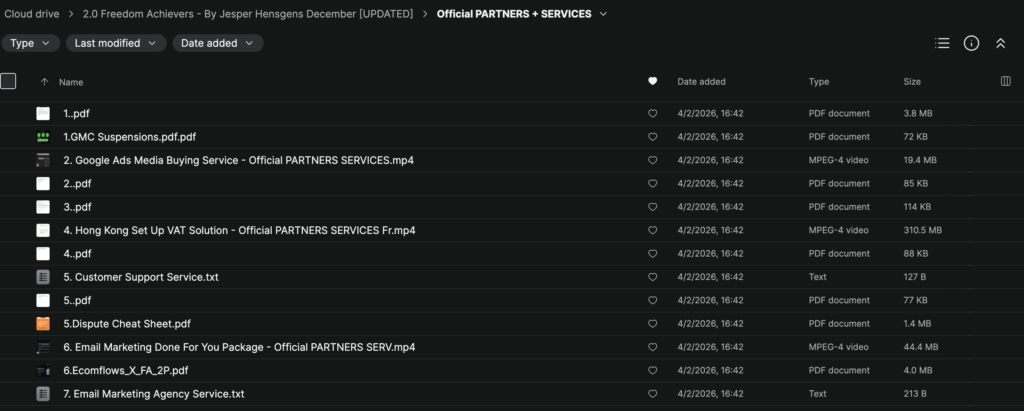Go to Cloud drive breadcrumb
Viewport: 1024px width, 411px height.
[31, 14]
